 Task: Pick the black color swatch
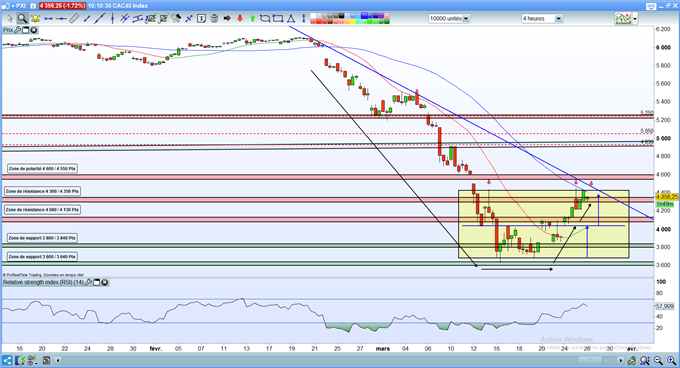click(341, 16)
